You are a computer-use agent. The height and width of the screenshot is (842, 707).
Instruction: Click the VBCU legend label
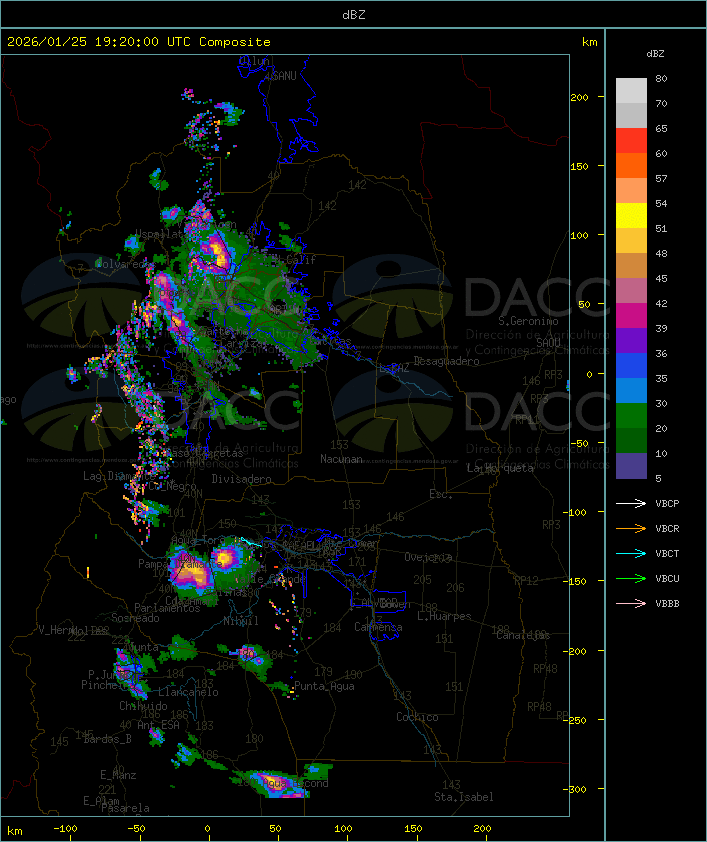[x=667, y=579]
